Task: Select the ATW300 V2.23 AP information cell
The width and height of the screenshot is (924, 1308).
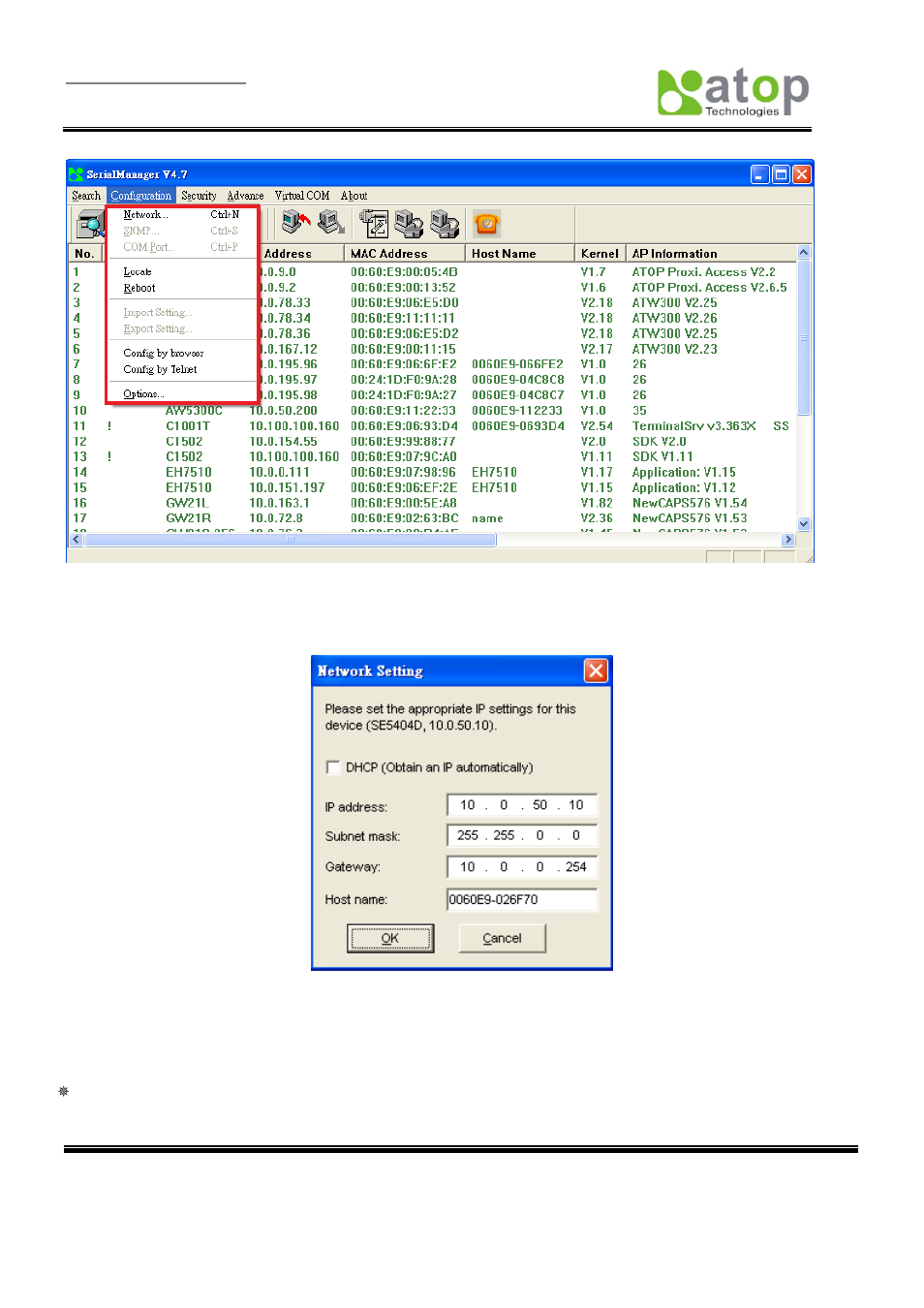Action: coord(675,350)
